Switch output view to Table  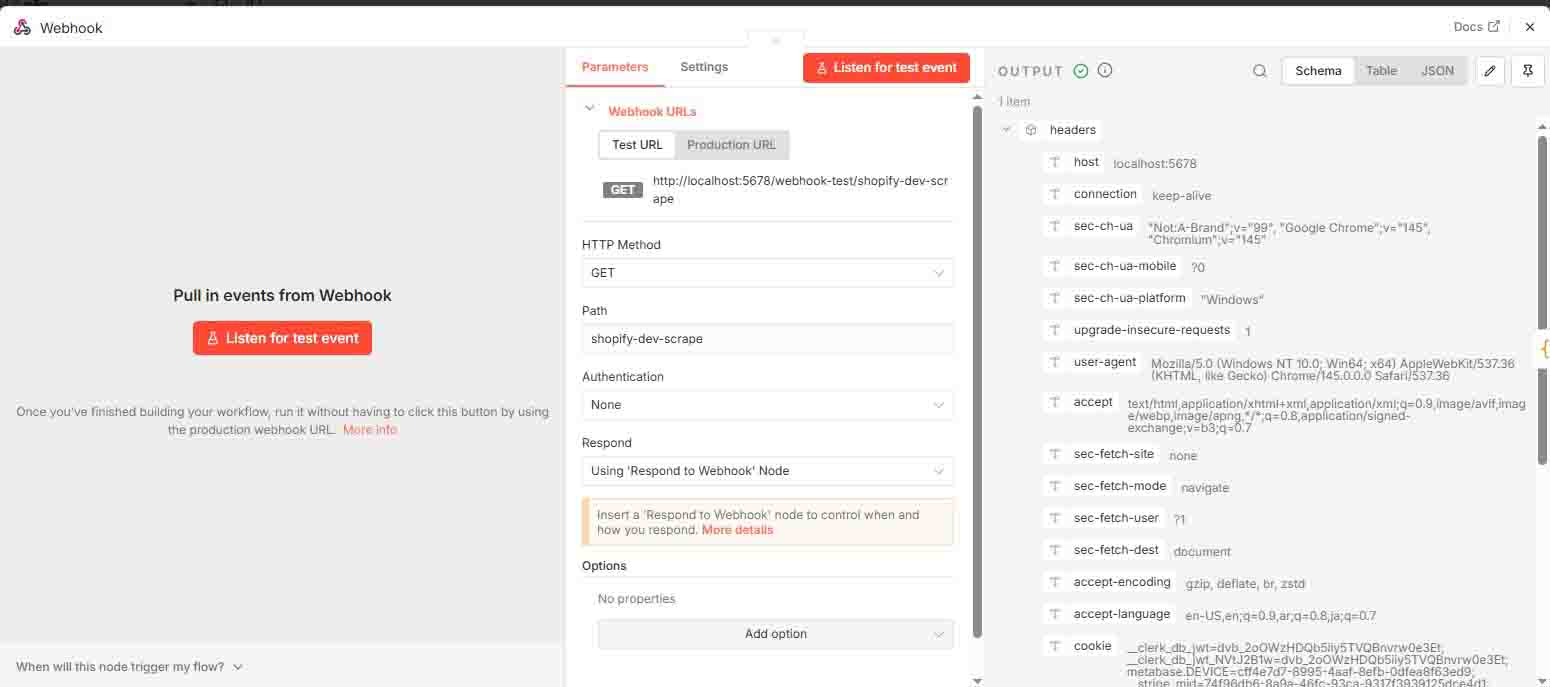[1381, 70]
